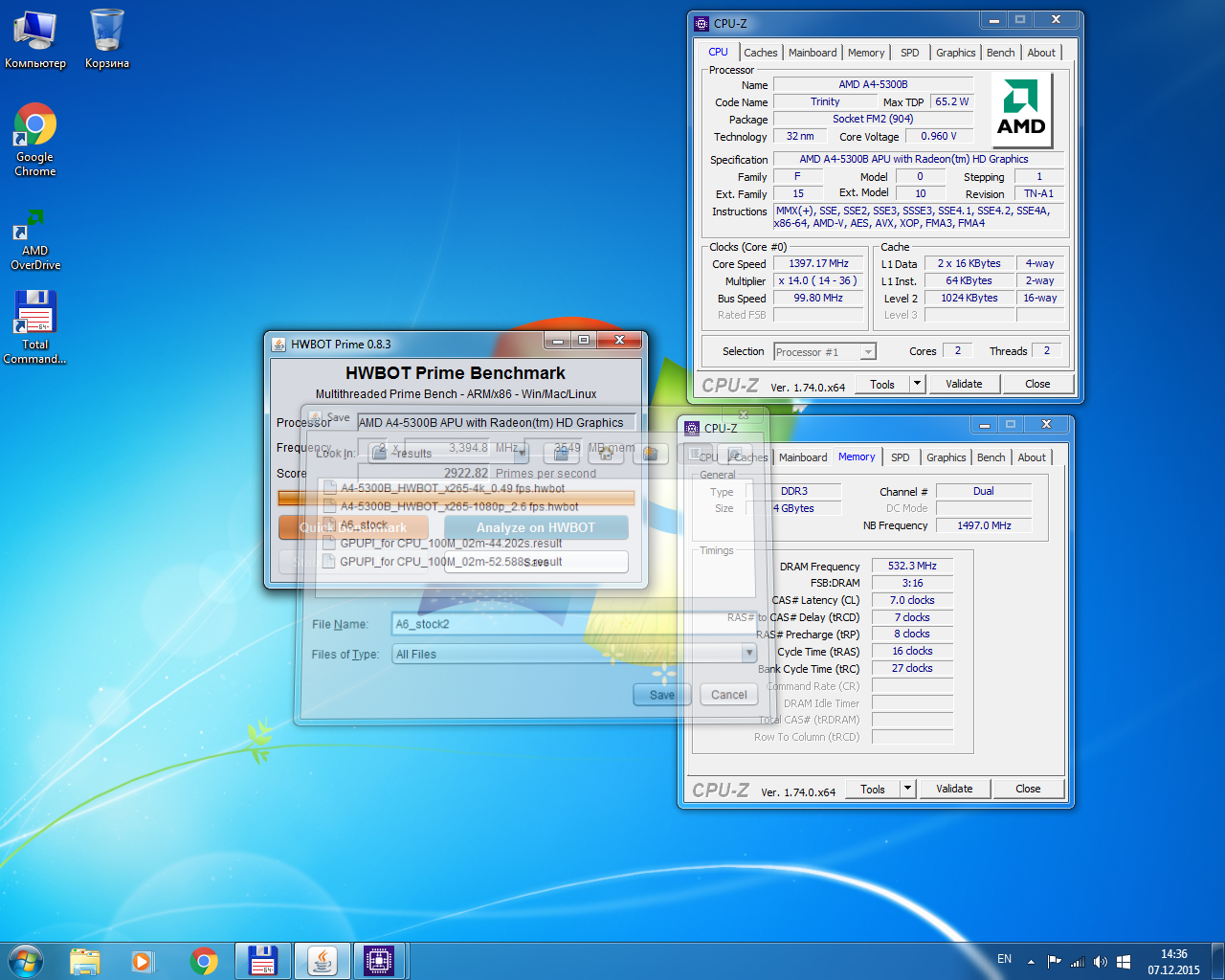Click Tools button in upper CPU-Z
The width and height of the screenshot is (1225, 980).
(x=882, y=384)
